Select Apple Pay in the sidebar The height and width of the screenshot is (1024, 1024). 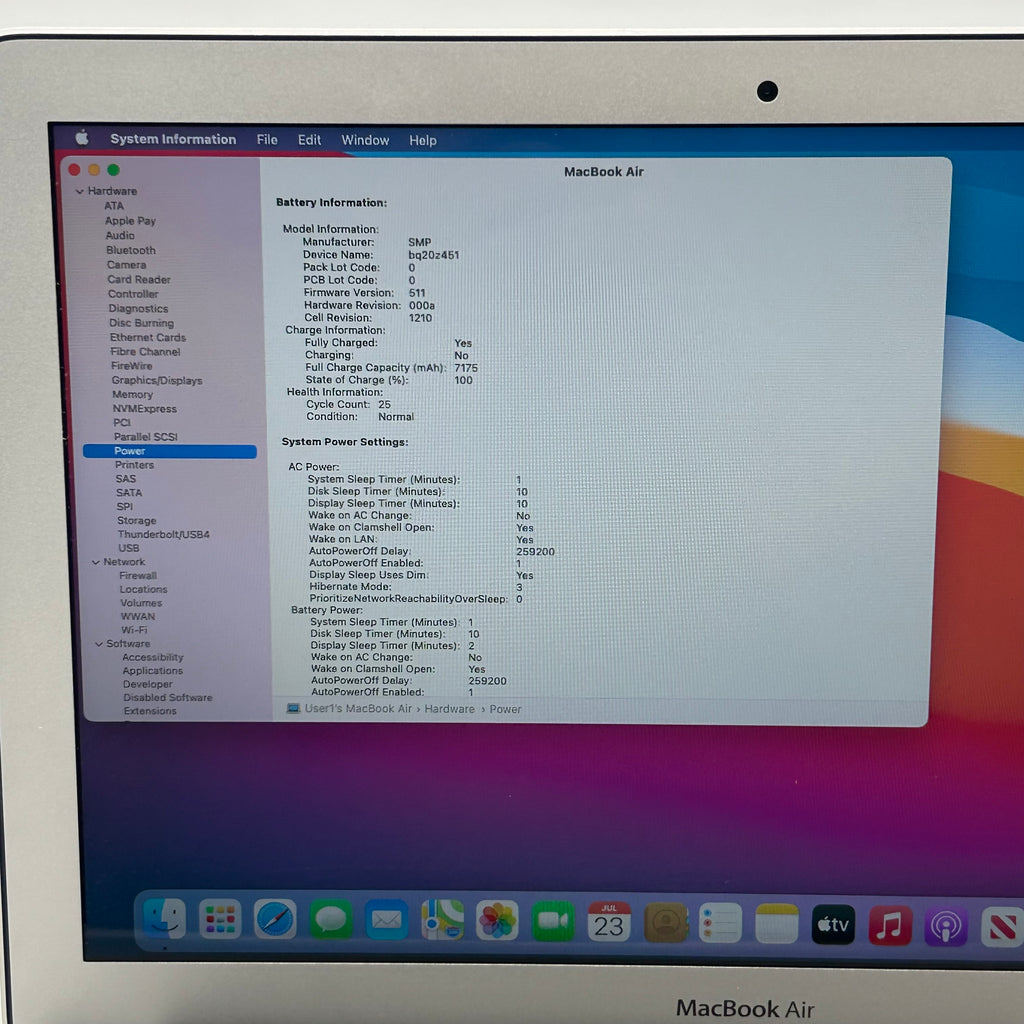tap(131, 221)
